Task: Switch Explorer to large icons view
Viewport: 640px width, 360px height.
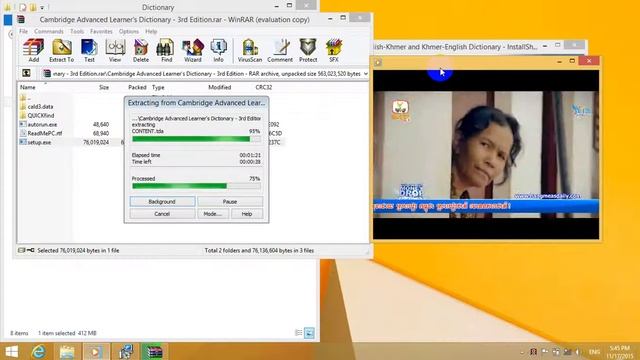Action: point(309,333)
